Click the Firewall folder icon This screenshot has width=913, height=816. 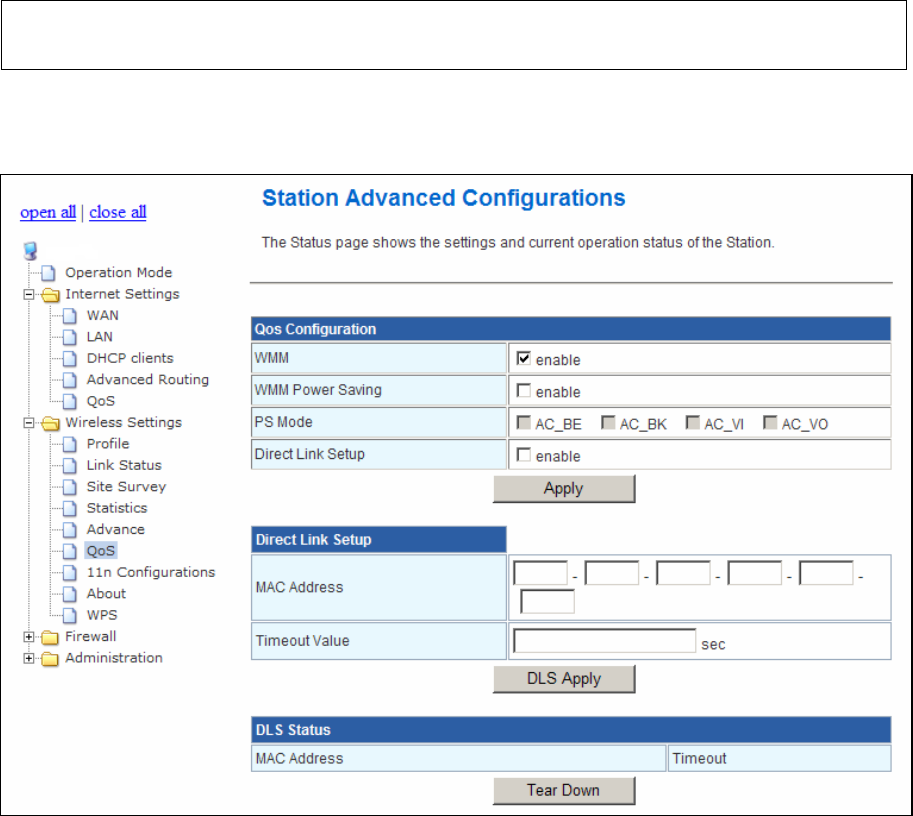coord(51,637)
